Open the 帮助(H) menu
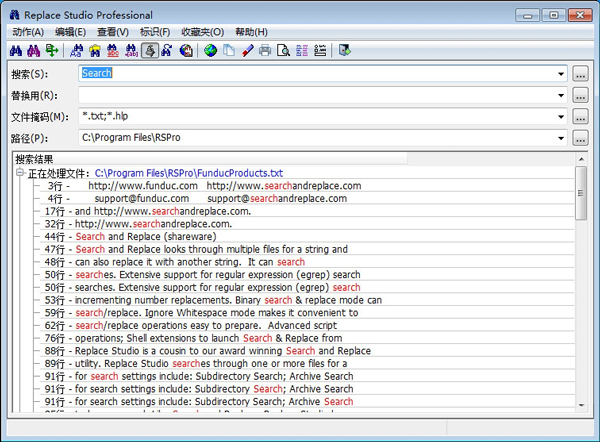The image size is (600, 442). (x=251, y=32)
